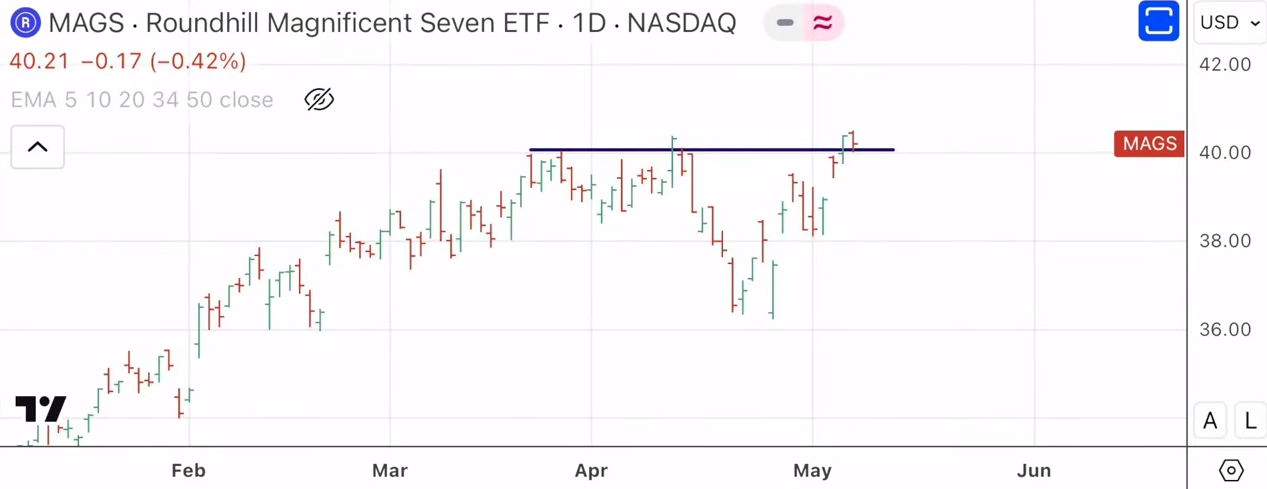1267x489 pixels.
Task: Click the TradingView logo
Action: tap(41, 410)
